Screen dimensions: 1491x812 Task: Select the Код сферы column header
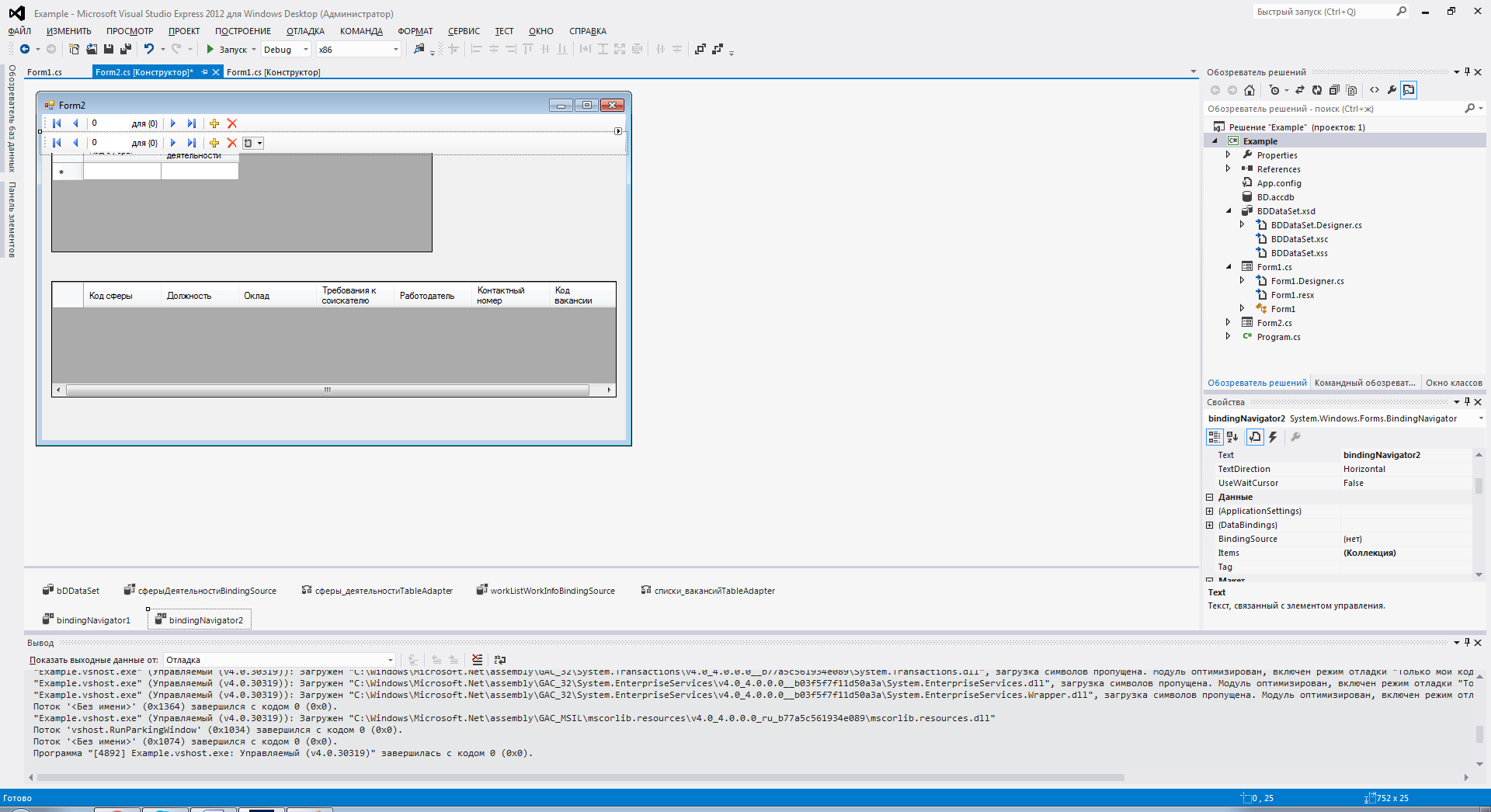122,296
